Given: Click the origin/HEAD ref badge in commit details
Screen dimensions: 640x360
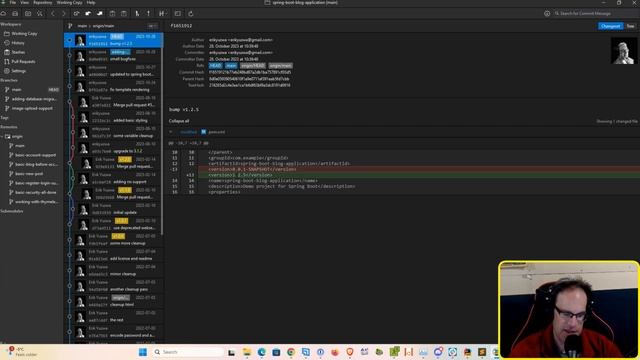Looking at the screenshot, I should [x=253, y=65].
